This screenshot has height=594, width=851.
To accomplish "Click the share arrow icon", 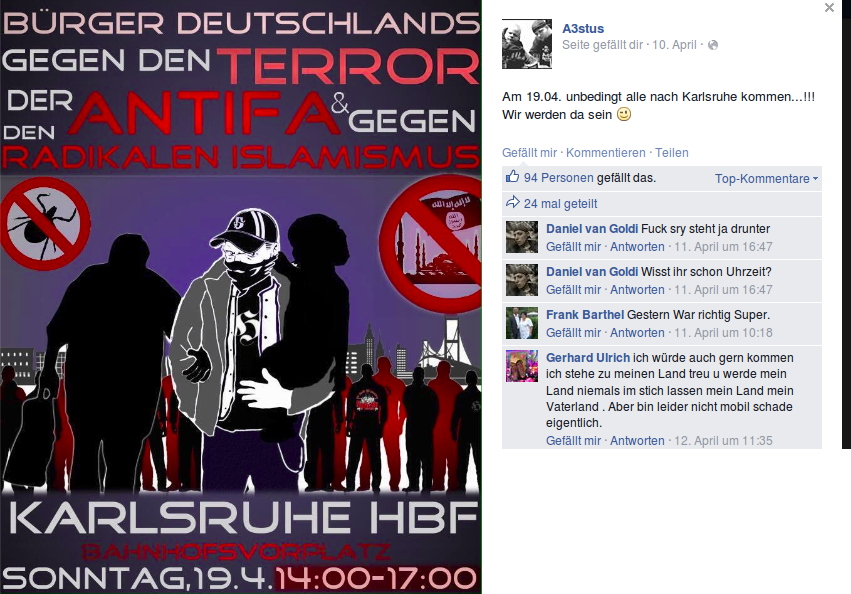I will click(512, 203).
